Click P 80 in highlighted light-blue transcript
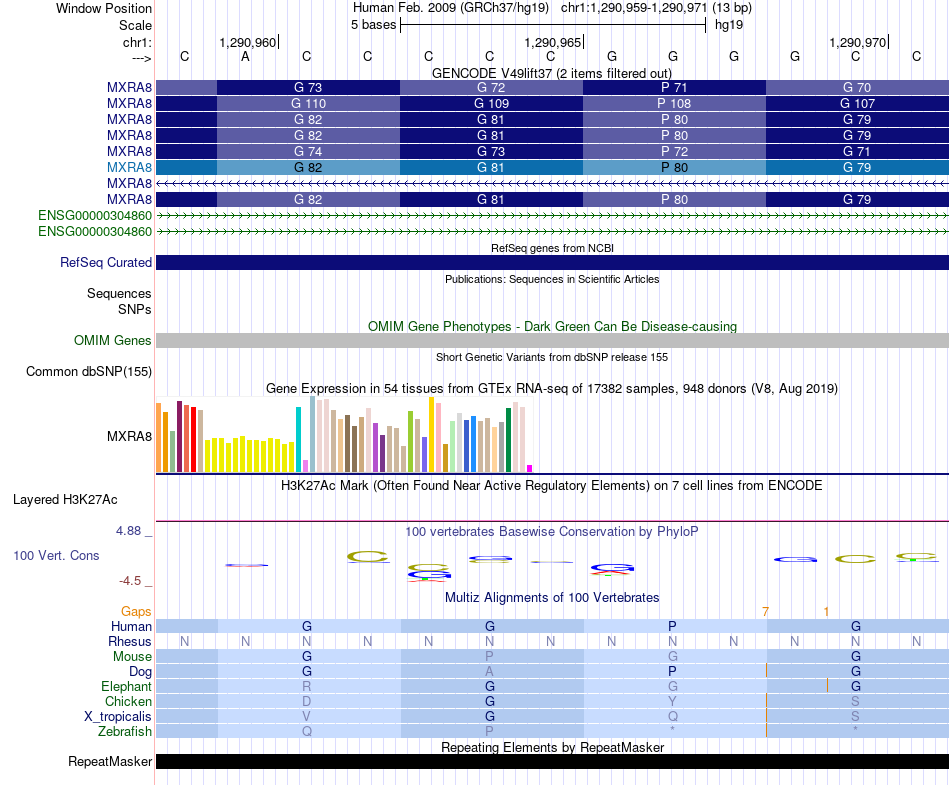950x785 pixels. [x=674, y=167]
